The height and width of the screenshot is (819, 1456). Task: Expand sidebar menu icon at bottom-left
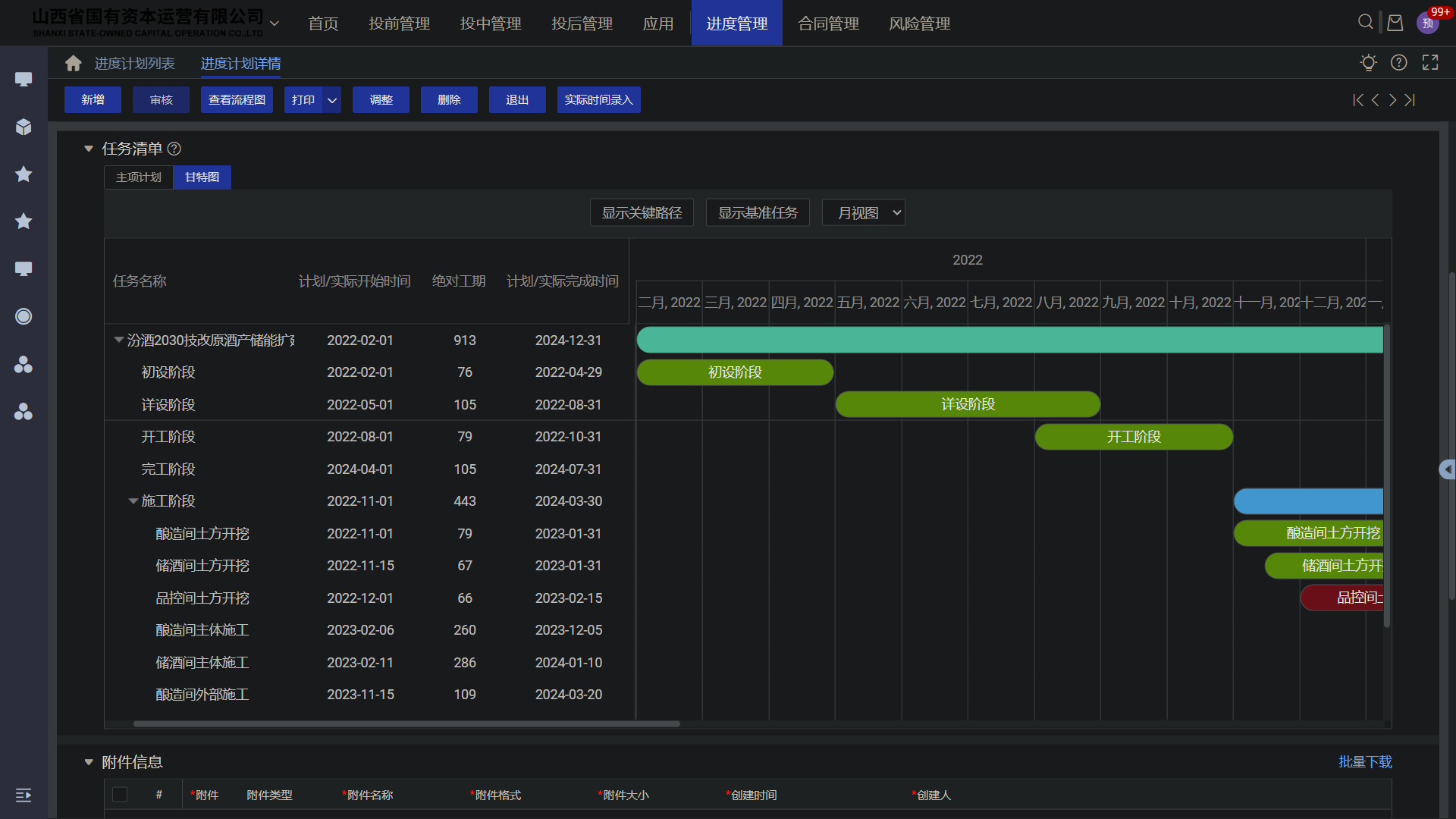pyautogui.click(x=24, y=794)
